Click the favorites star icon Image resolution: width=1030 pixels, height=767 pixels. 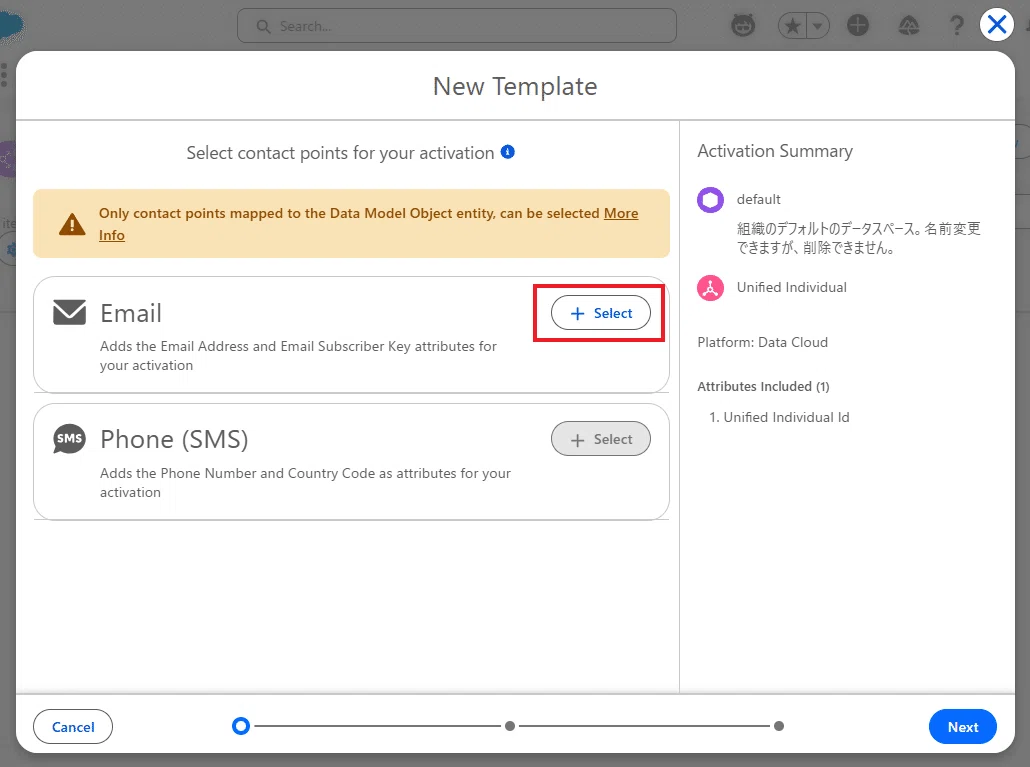point(793,26)
